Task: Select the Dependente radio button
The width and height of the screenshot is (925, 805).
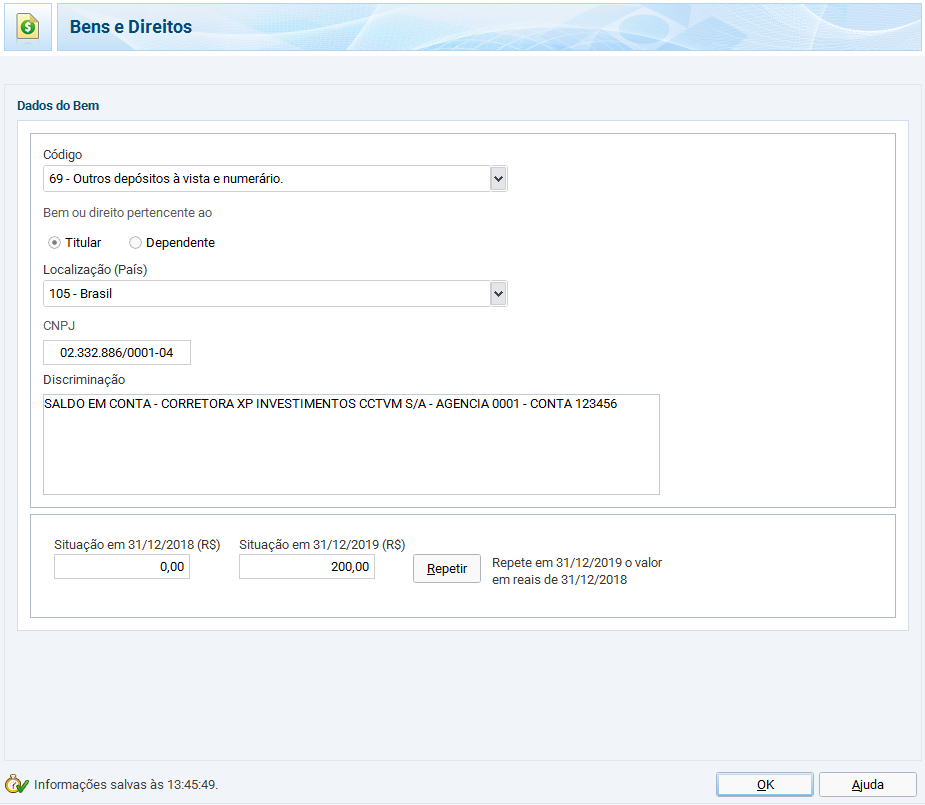Action: (x=135, y=243)
